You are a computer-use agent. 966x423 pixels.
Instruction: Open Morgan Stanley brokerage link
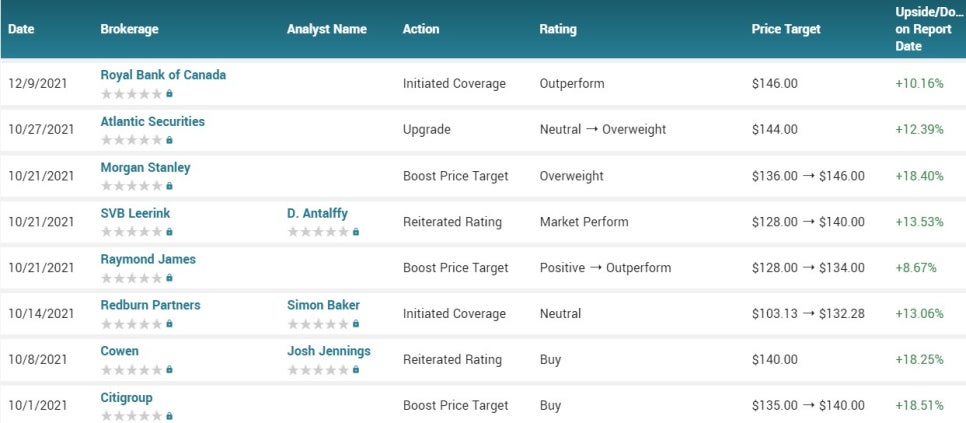pos(145,167)
